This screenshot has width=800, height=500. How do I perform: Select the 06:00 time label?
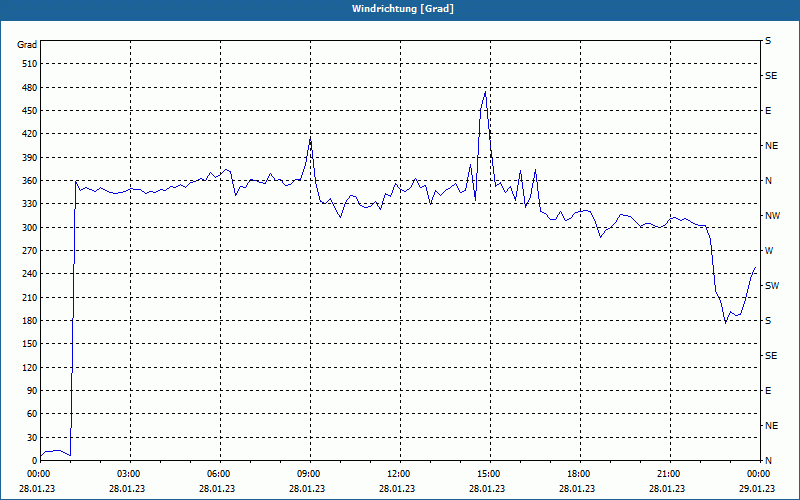tap(218, 473)
